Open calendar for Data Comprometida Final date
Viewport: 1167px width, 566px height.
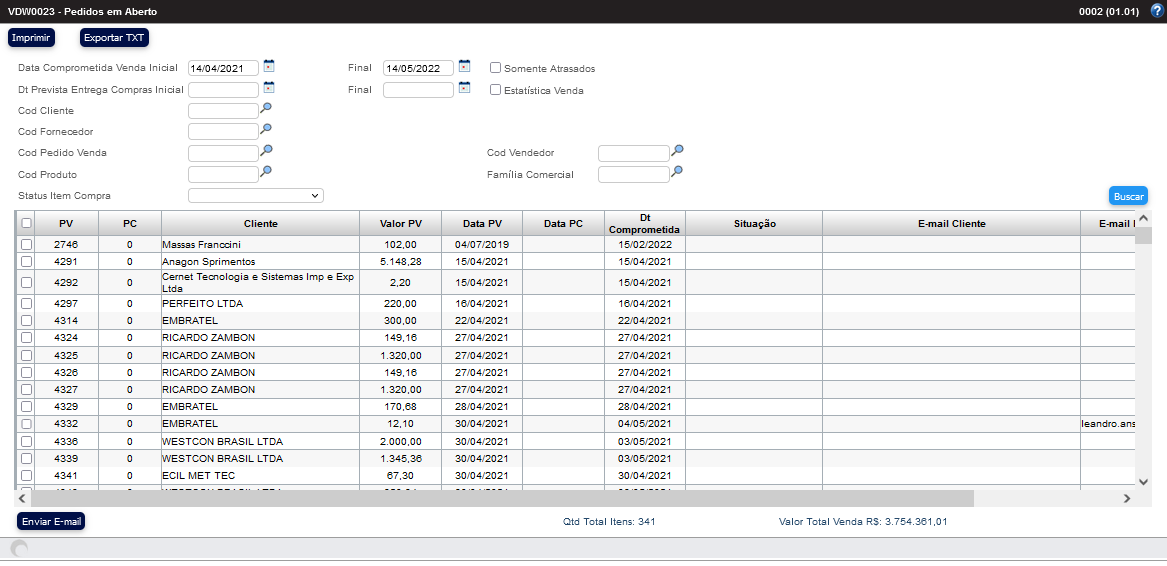pos(464,67)
